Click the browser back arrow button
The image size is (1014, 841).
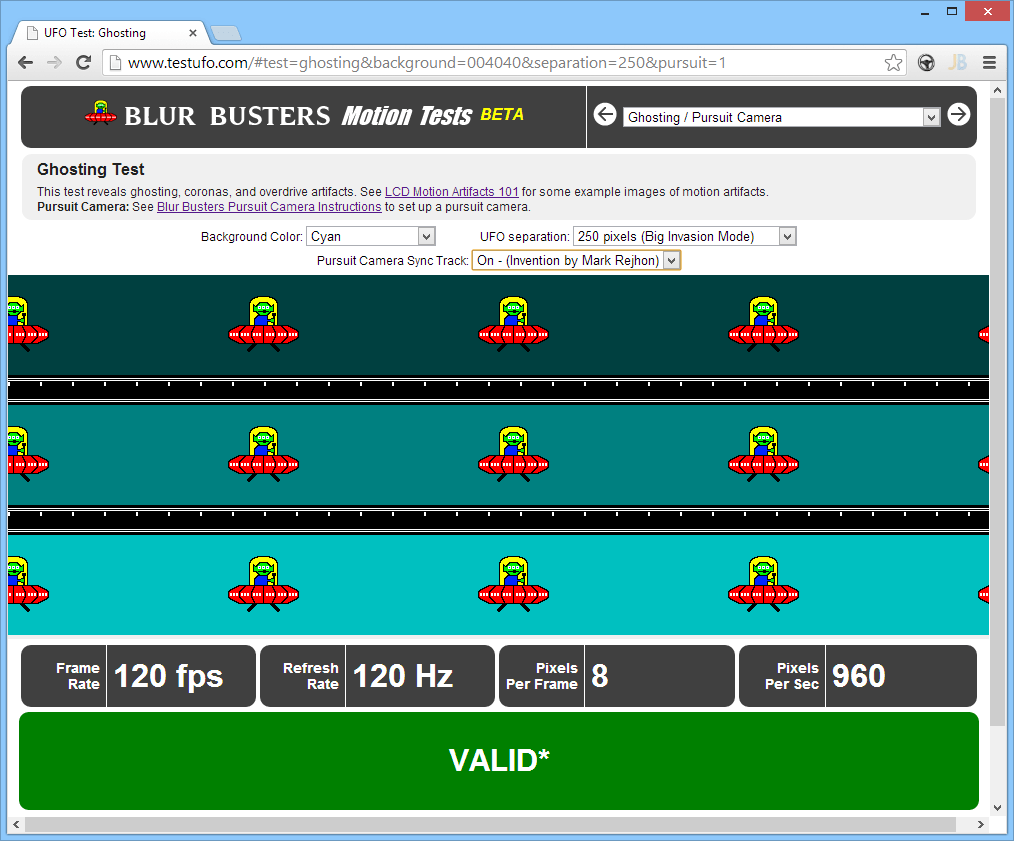(x=25, y=63)
